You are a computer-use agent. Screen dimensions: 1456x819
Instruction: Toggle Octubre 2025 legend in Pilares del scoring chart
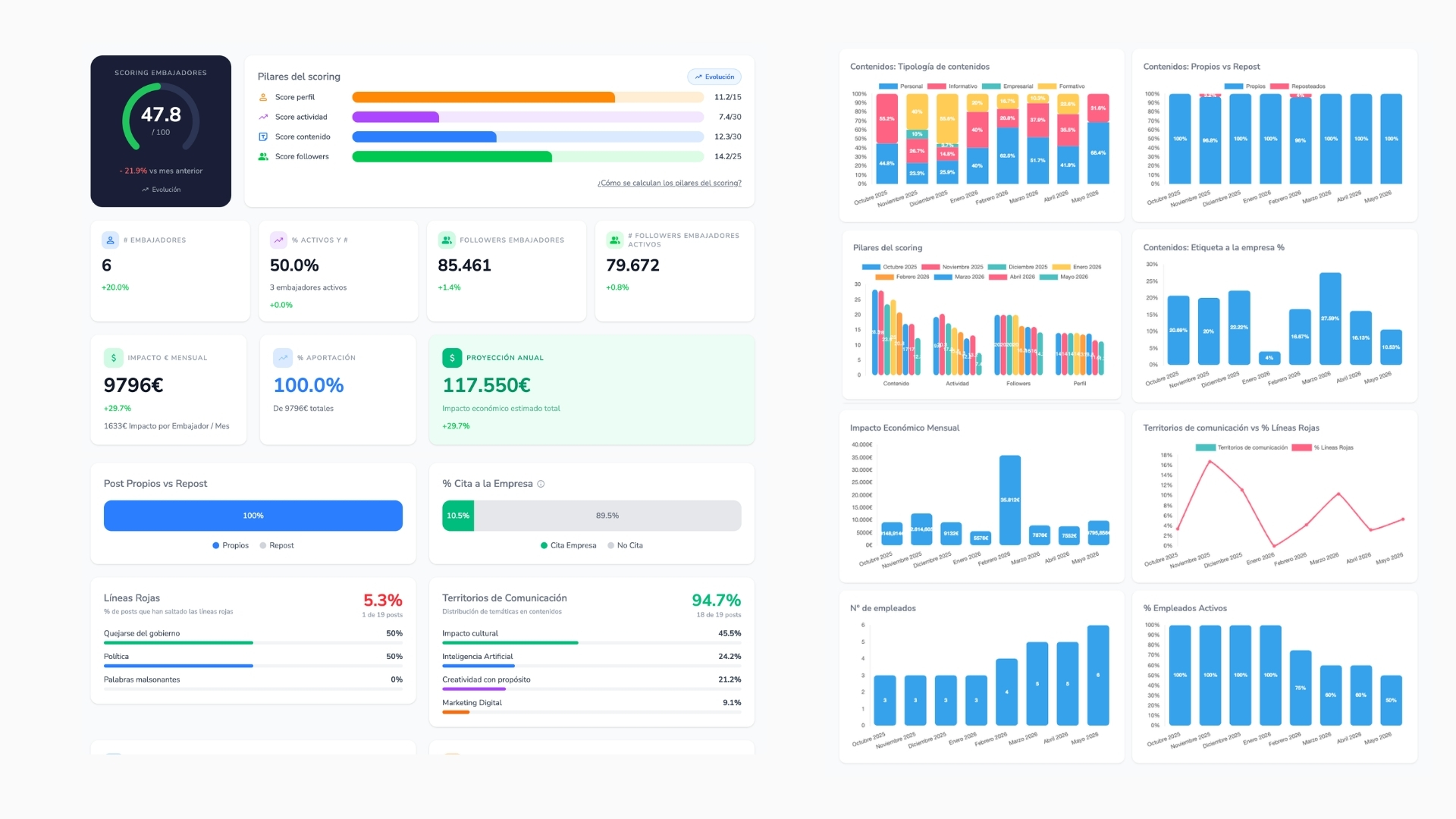point(890,267)
